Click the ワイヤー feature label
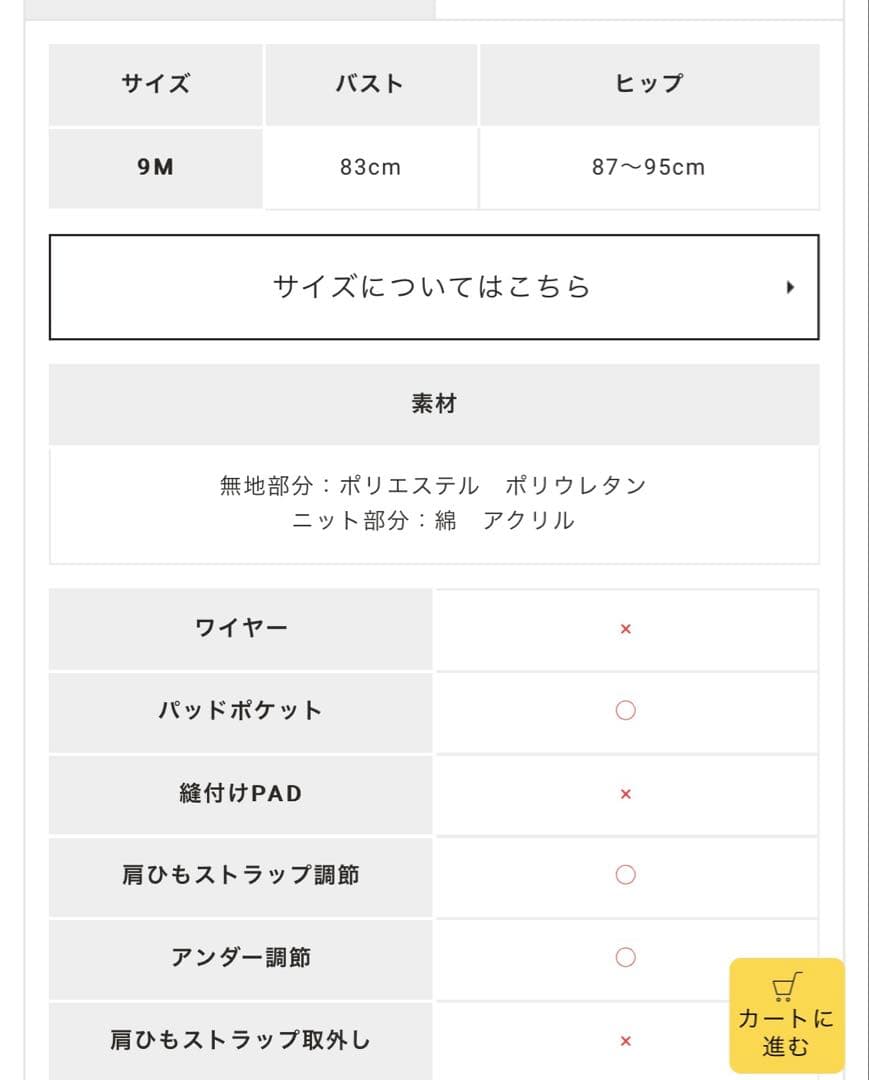This screenshot has height=1080, width=869. click(241, 629)
